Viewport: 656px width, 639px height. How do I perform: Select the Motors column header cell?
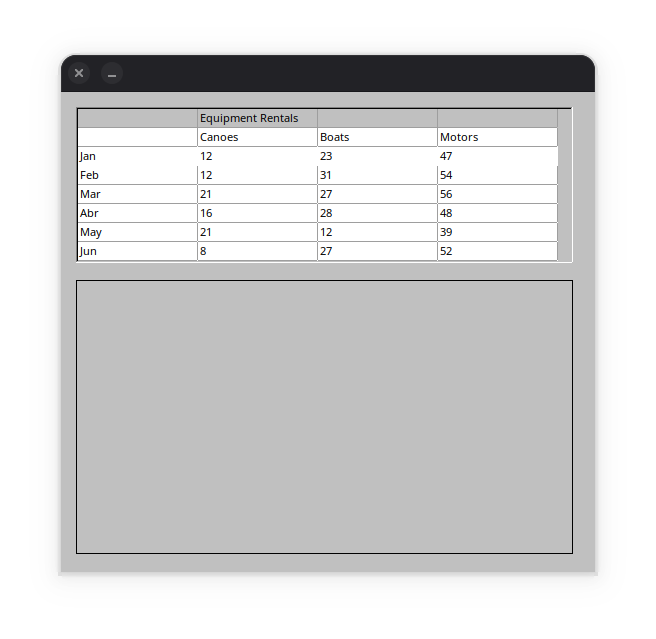point(497,137)
